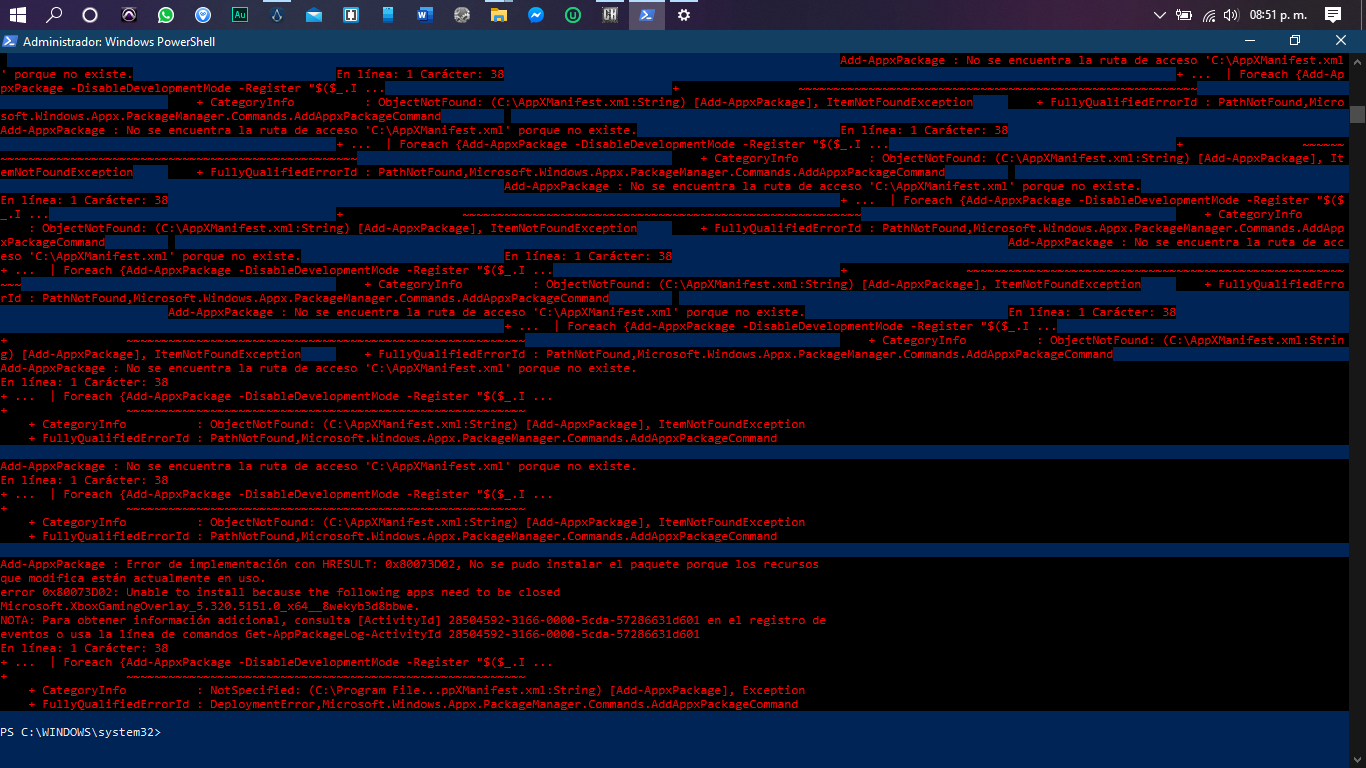The width and height of the screenshot is (1366, 768).
Task: Open the Windows Start menu
Action: pos(18,15)
